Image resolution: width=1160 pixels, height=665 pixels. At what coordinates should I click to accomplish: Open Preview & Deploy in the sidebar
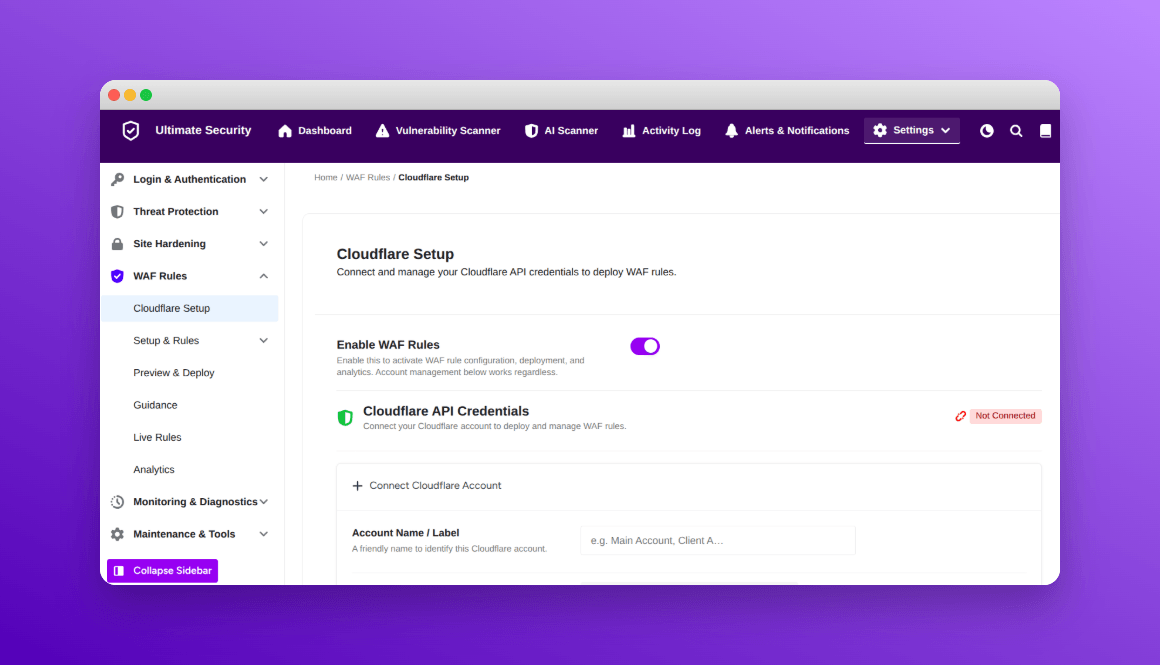[174, 373]
